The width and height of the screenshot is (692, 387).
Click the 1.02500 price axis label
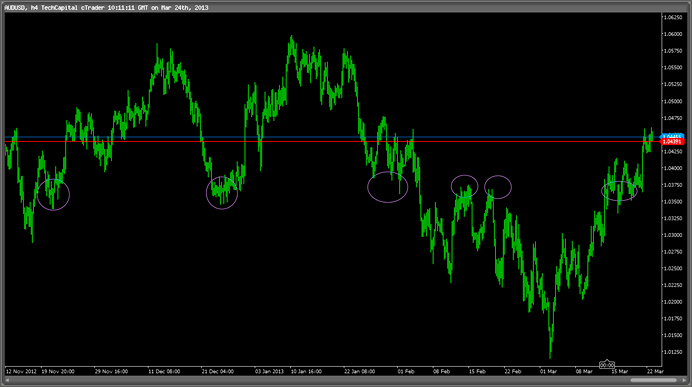[673, 268]
